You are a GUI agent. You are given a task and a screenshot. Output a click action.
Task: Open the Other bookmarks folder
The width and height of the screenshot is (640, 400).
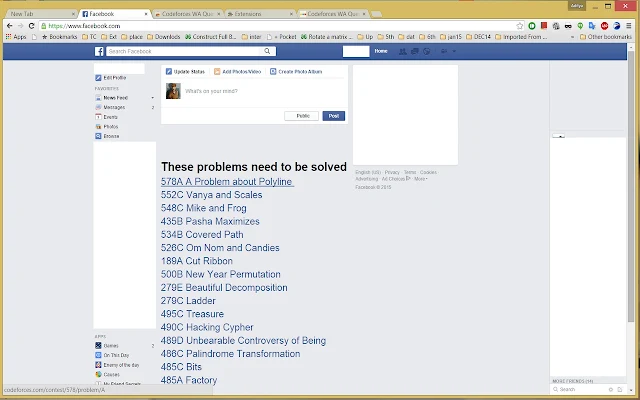click(606, 37)
